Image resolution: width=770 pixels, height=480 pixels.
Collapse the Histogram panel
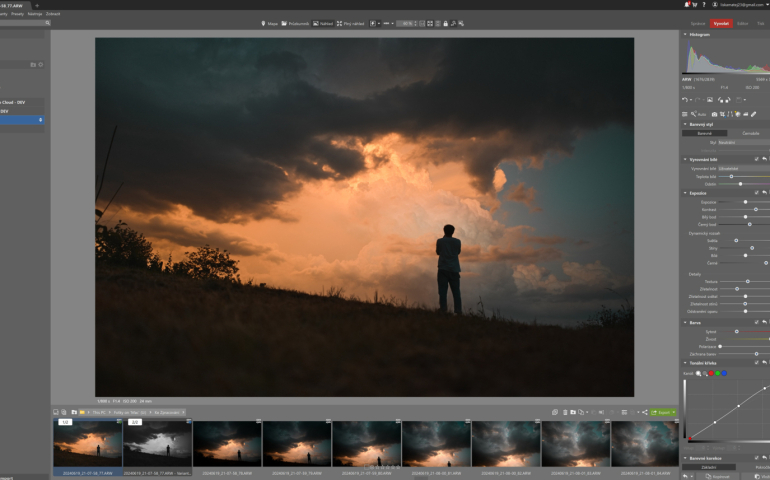685,34
